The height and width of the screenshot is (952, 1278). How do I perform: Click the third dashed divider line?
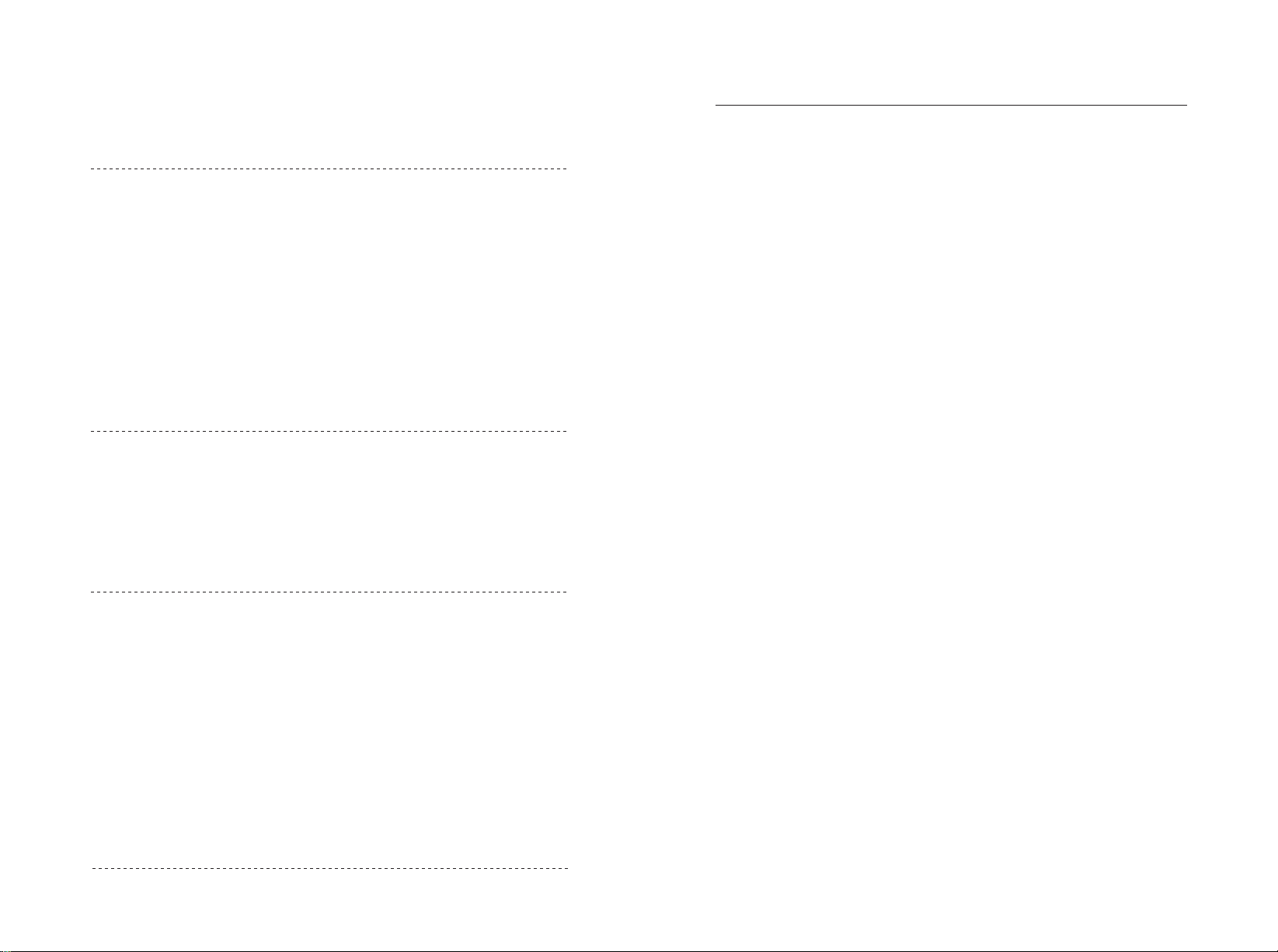tap(329, 592)
